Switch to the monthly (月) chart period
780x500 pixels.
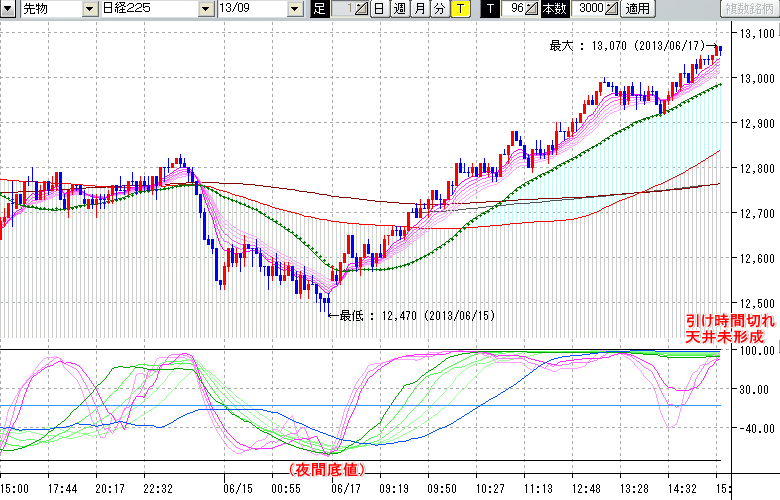tap(419, 9)
